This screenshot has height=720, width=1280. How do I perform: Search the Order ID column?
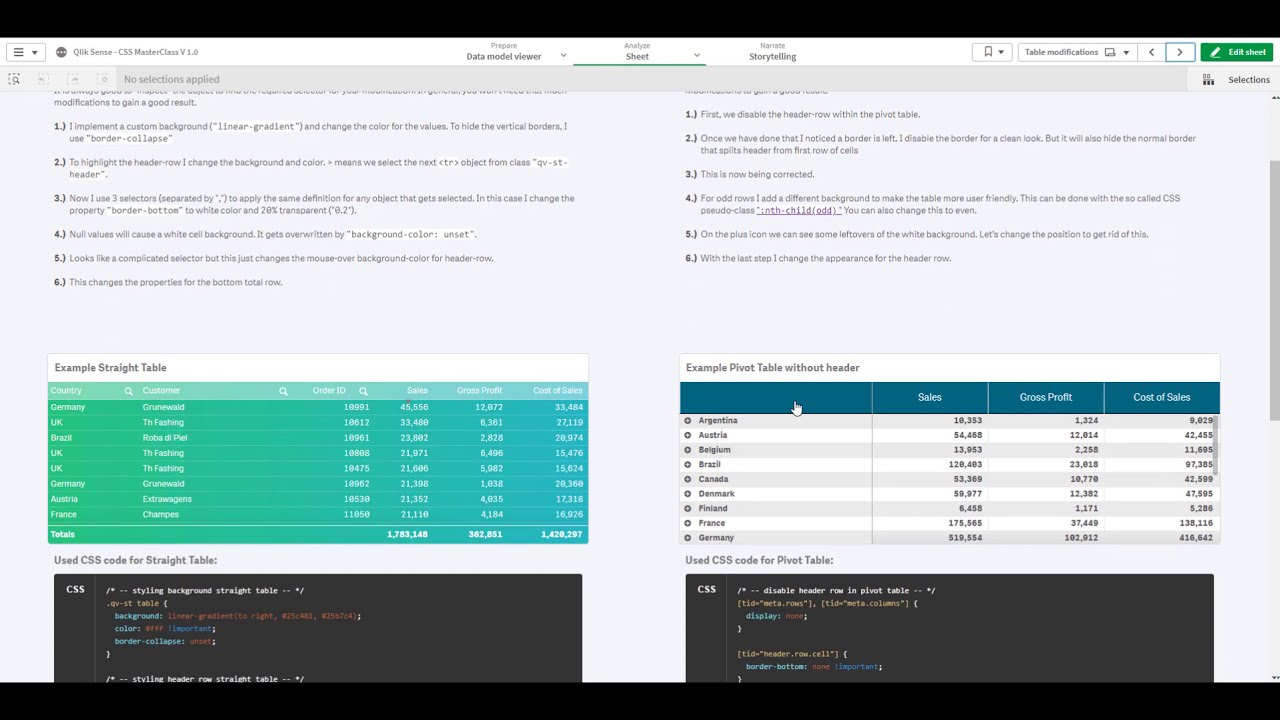tap(363, 391)
